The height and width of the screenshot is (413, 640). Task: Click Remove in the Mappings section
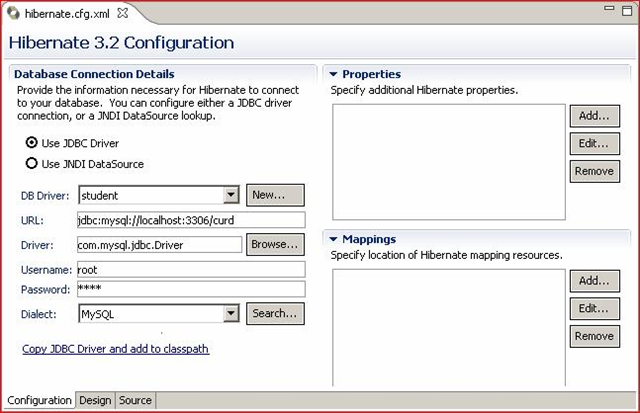(594, 336)
